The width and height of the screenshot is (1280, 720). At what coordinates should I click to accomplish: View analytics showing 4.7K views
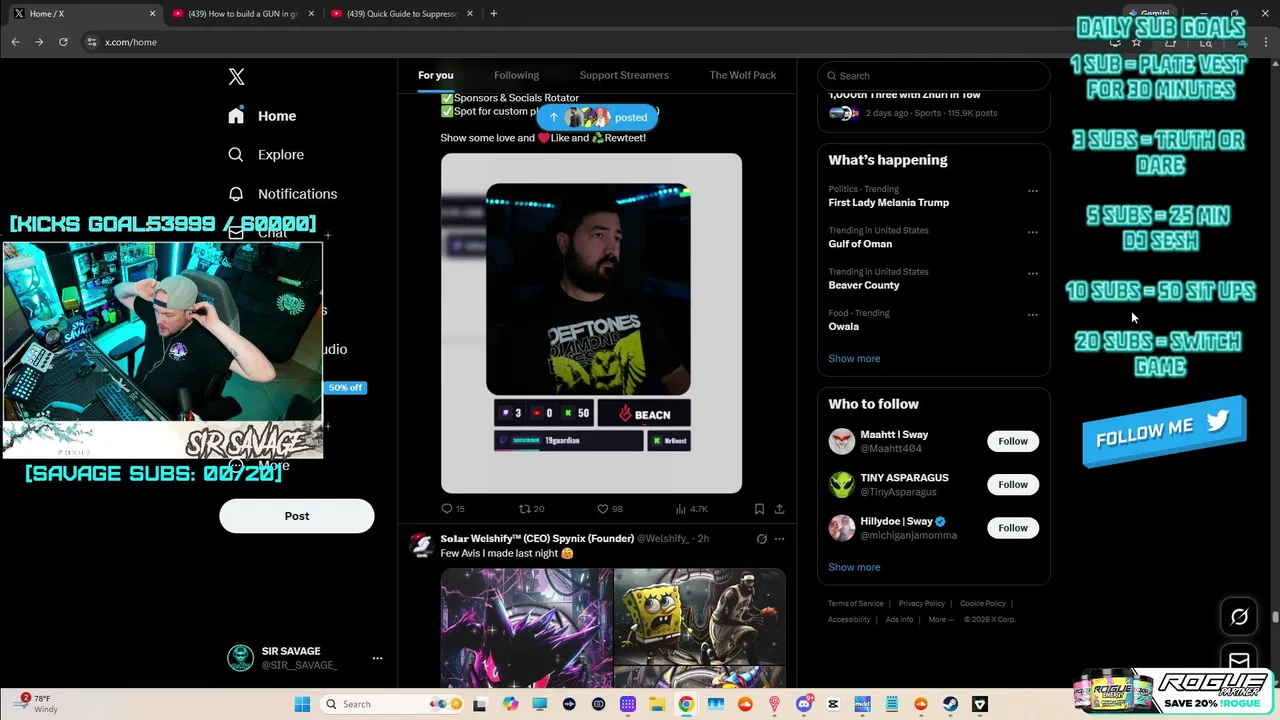click(x=692, y=509)
